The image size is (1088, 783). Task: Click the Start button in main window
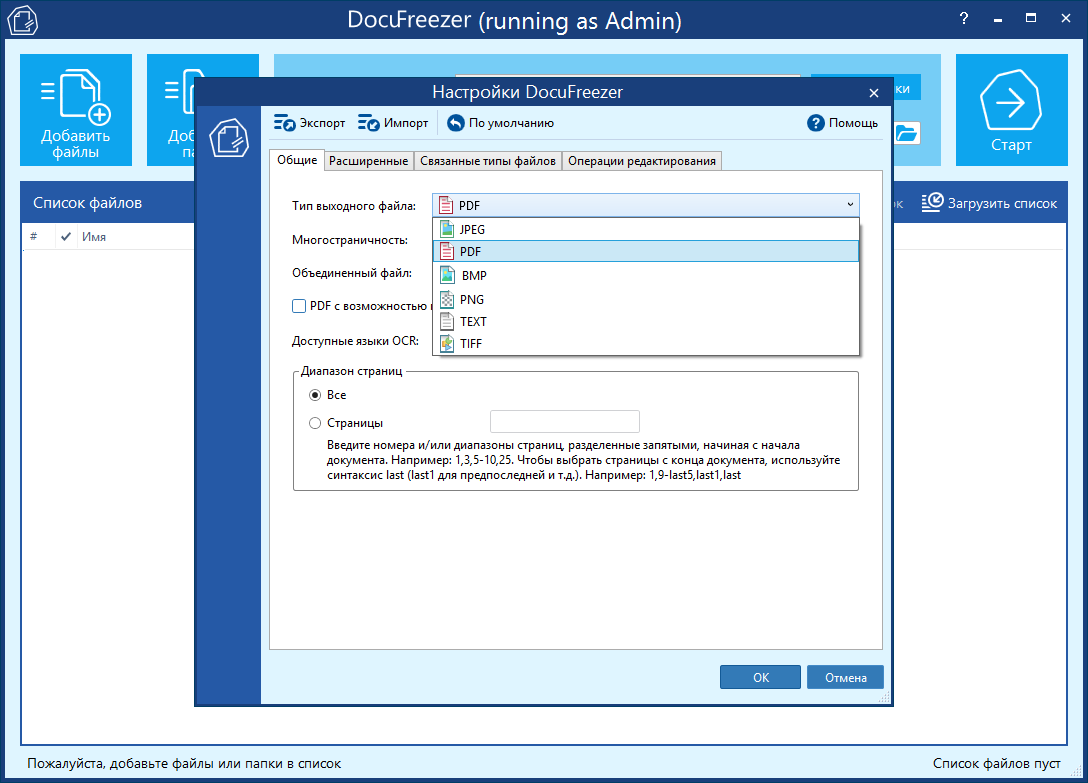(1012, 110)
